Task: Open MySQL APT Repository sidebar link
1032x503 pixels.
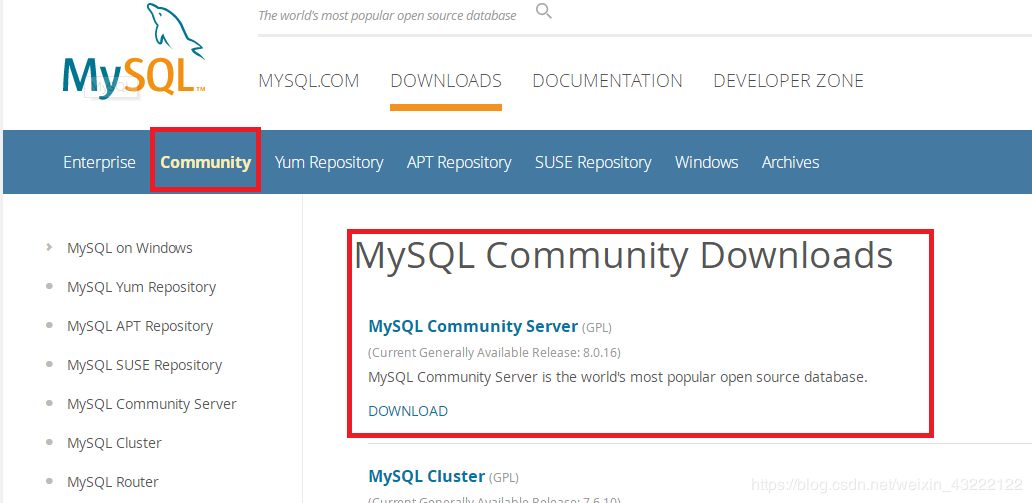Action: (140, 326)
